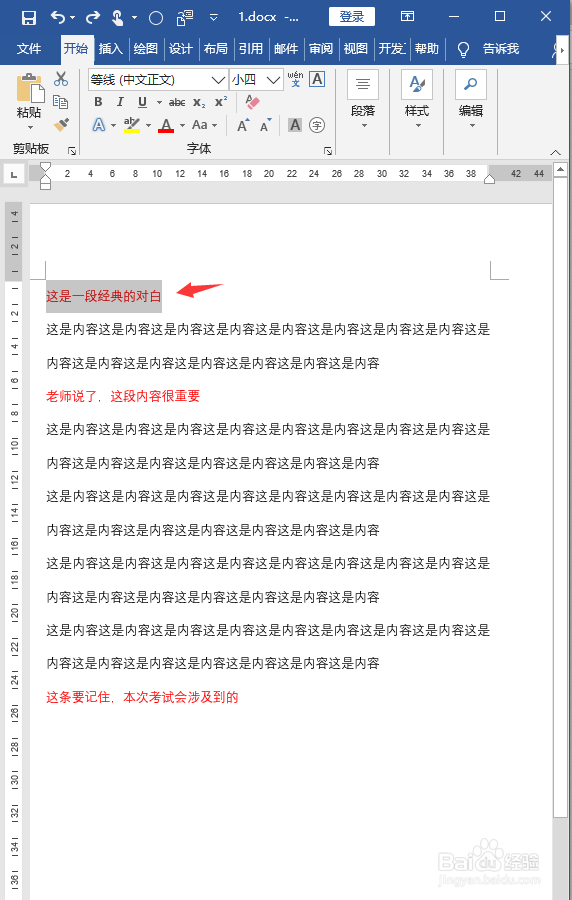The height and width of the screenshot is (900, 572).
Task: Switch to the 邮件 tab
Action: click(286, 49)
